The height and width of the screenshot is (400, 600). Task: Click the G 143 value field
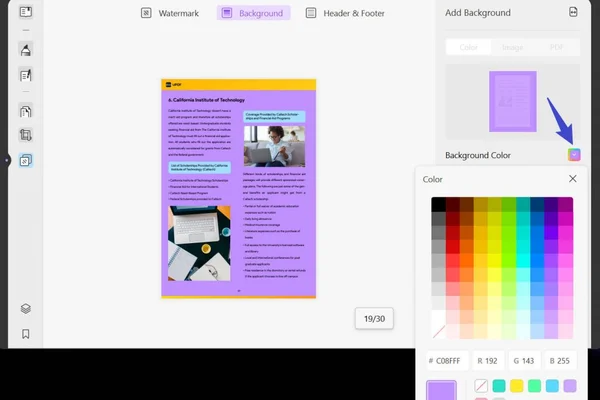(x=524, y=361)
